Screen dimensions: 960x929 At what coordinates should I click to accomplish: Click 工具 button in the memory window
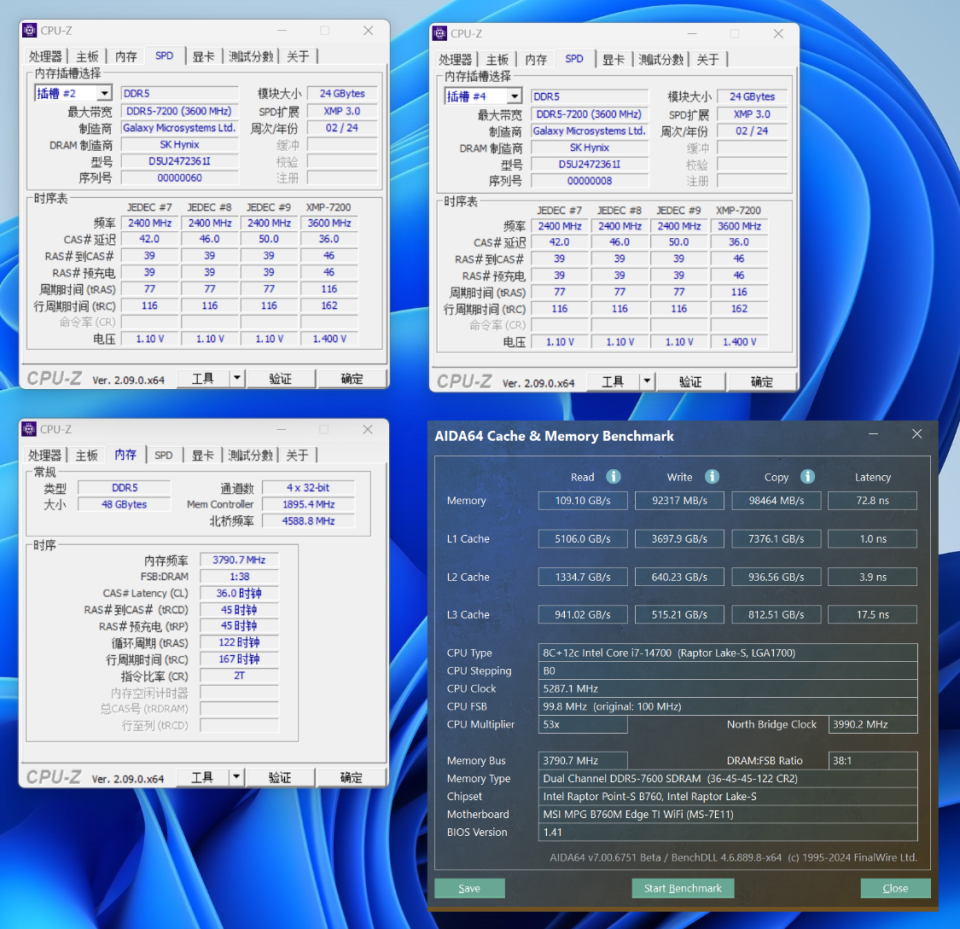[x=203, y=777]
